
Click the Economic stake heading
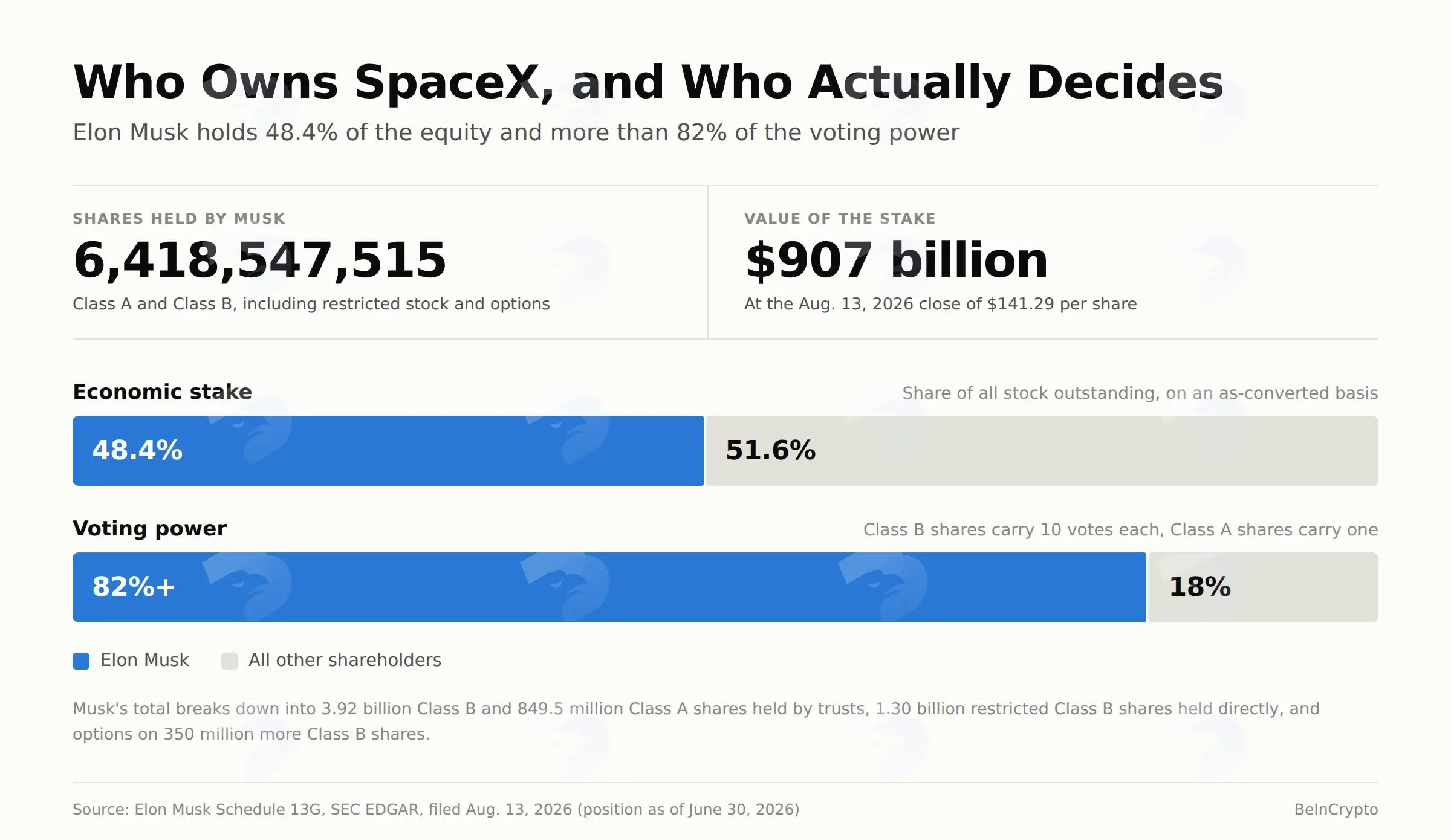pyautogui.click(x=162, y=392)
